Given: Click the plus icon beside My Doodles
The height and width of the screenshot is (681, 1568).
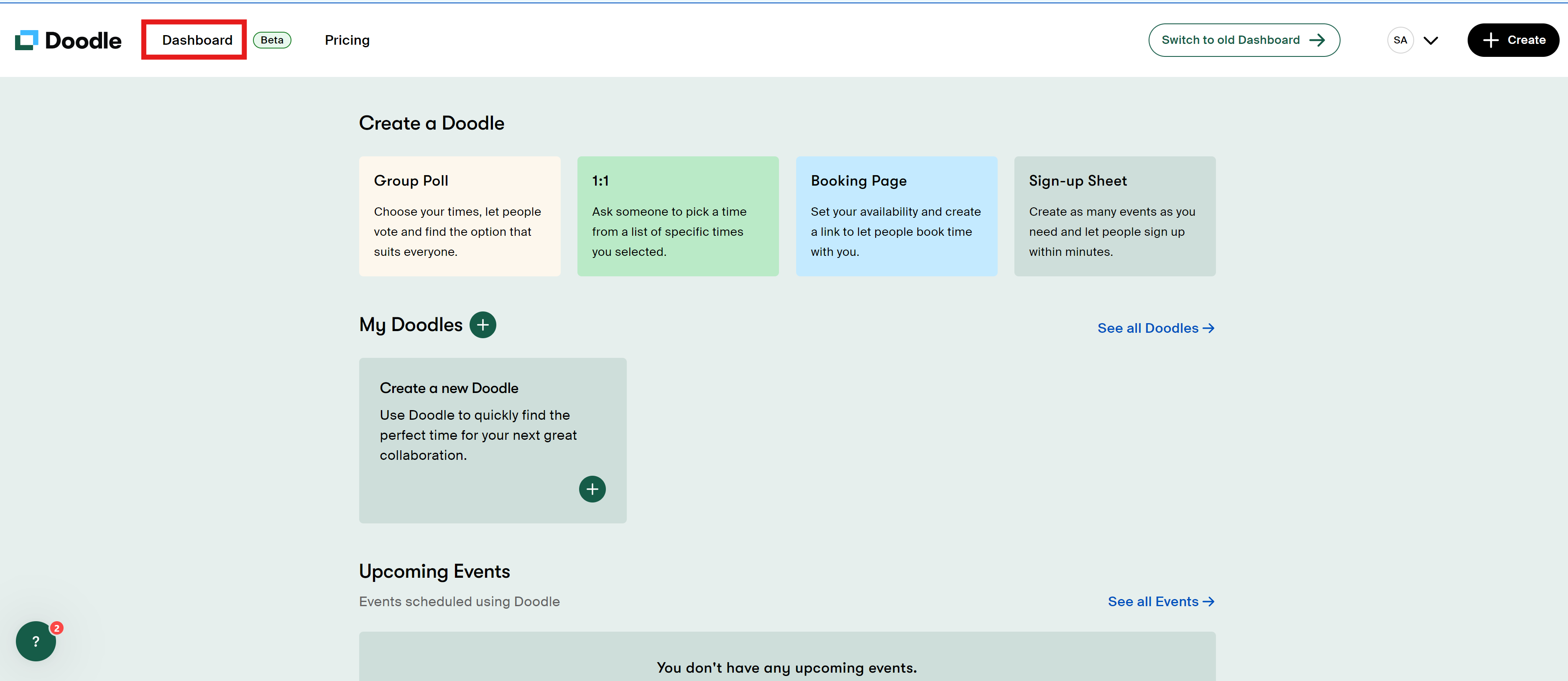Looking at the screenshot, I should click(483, 325).
